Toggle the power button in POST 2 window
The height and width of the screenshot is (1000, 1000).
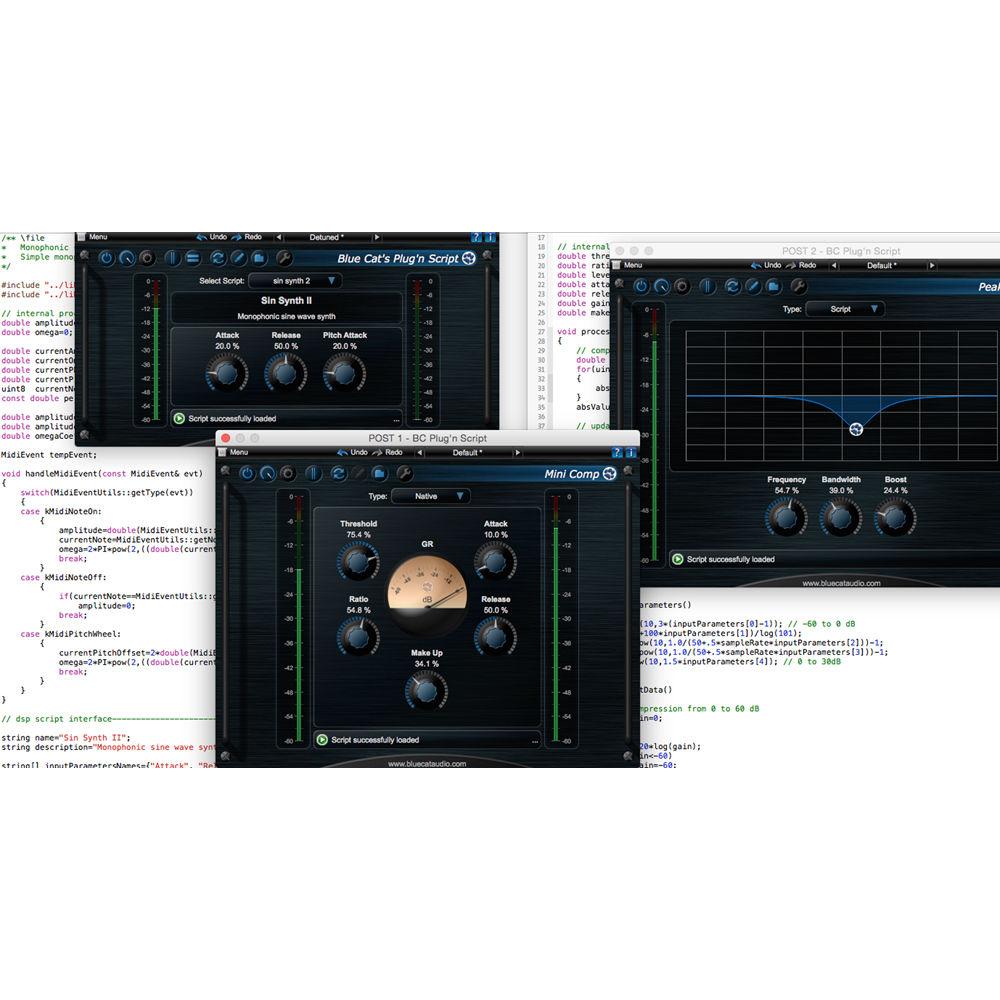tap(642, 286)
